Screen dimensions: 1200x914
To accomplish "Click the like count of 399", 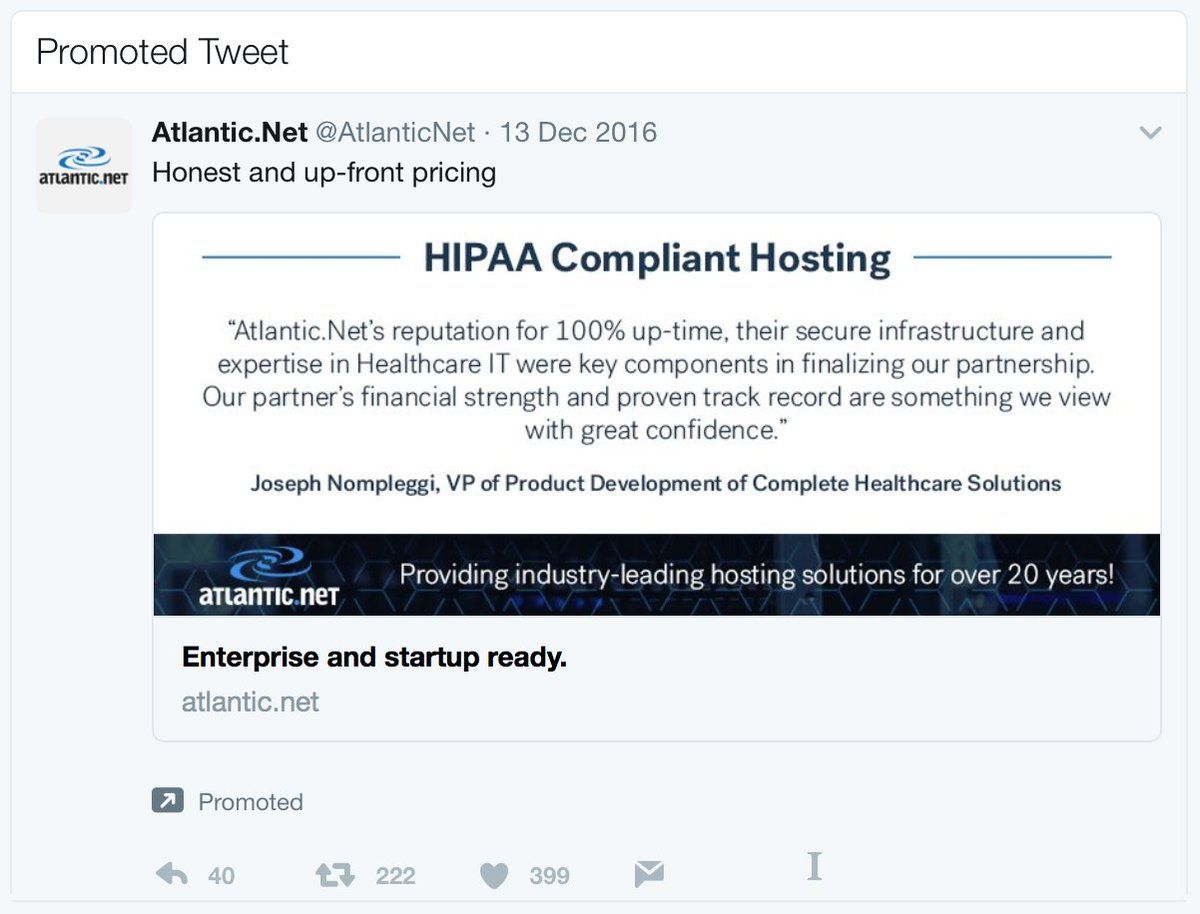I will pos(549,876).
